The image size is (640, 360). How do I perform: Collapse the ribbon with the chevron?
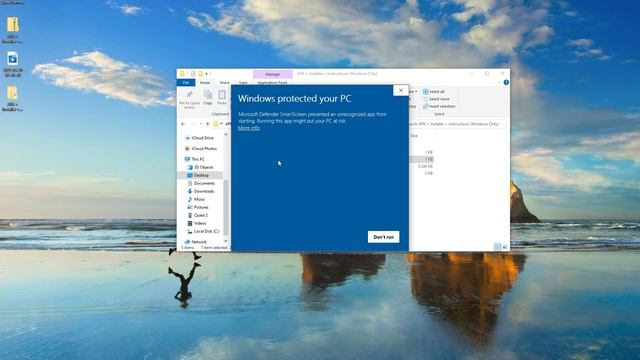[499, 82]
